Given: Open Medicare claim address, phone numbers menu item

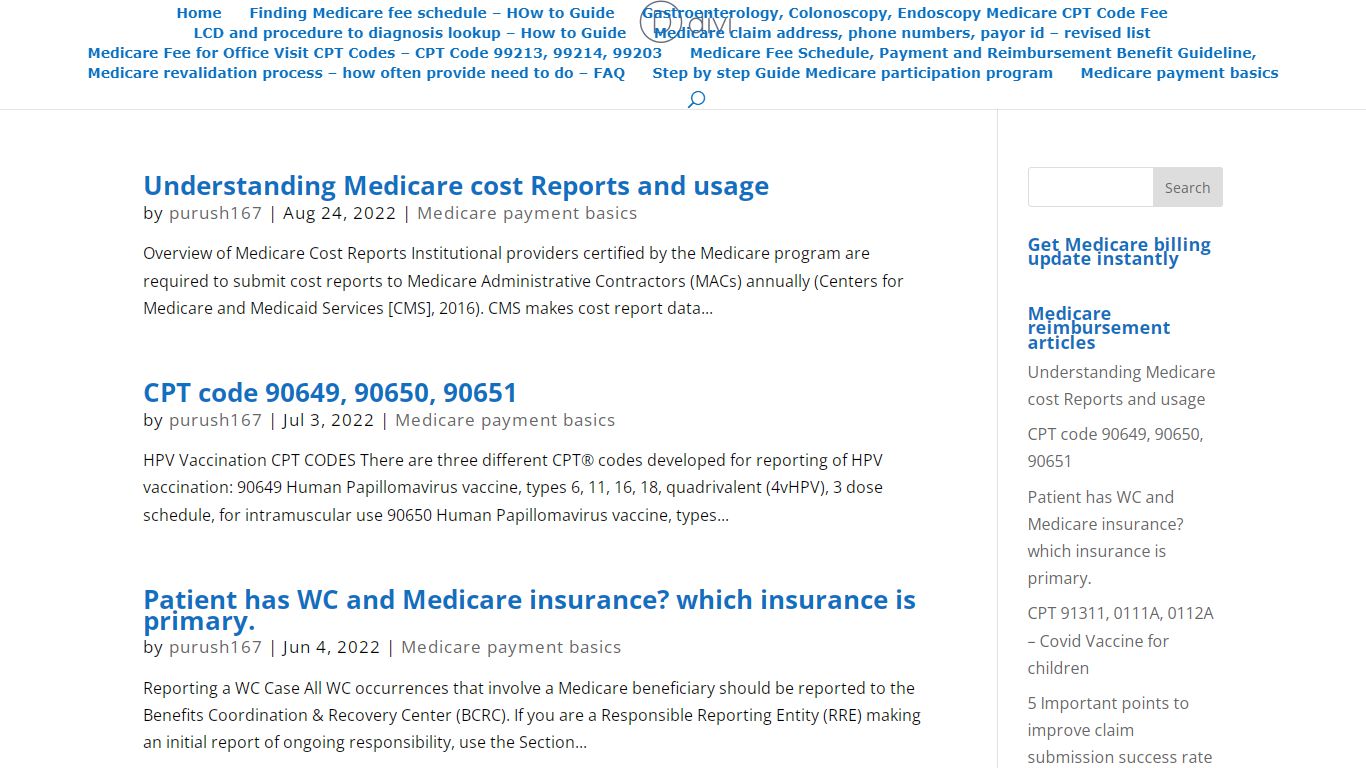Looking at the screenshot, I should click(902, 33).
